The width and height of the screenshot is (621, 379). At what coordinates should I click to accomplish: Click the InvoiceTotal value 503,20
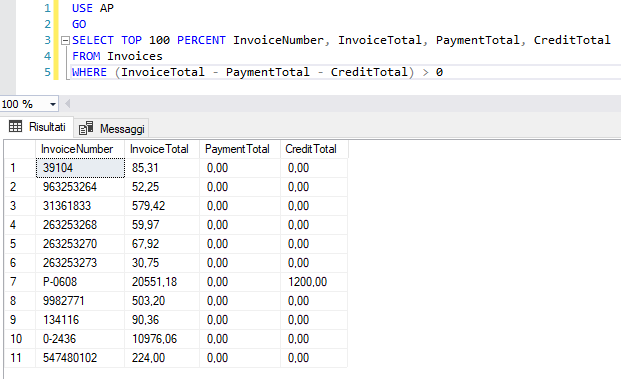tap(162, 301)
